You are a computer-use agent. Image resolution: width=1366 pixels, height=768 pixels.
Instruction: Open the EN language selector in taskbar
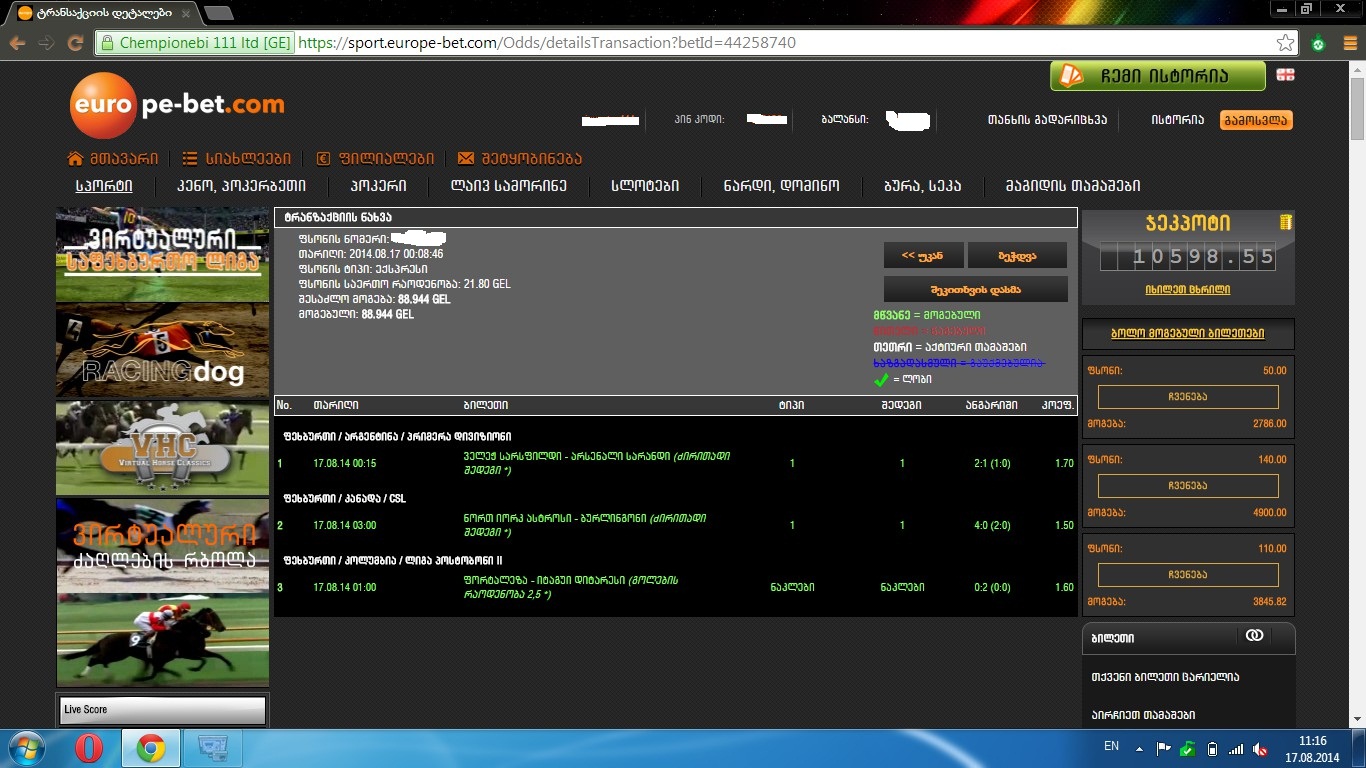click(x=1111, y=746)
